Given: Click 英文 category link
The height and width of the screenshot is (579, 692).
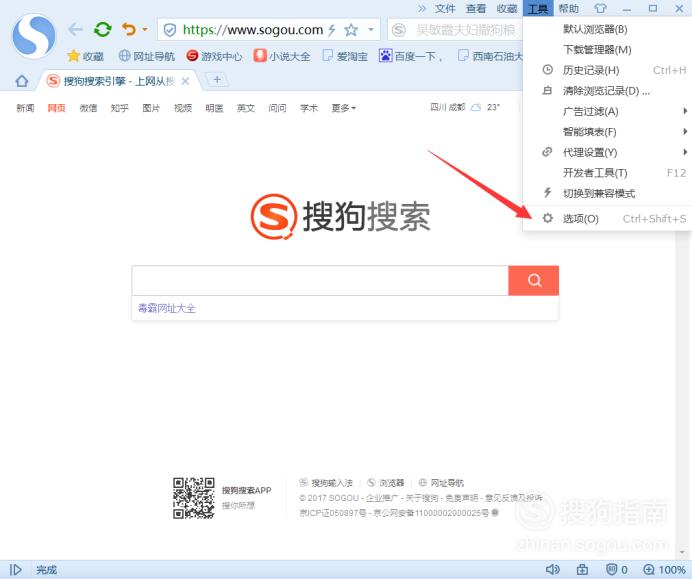Looking at the screenshot, I should pyautogui.click(x=246, y=108).
